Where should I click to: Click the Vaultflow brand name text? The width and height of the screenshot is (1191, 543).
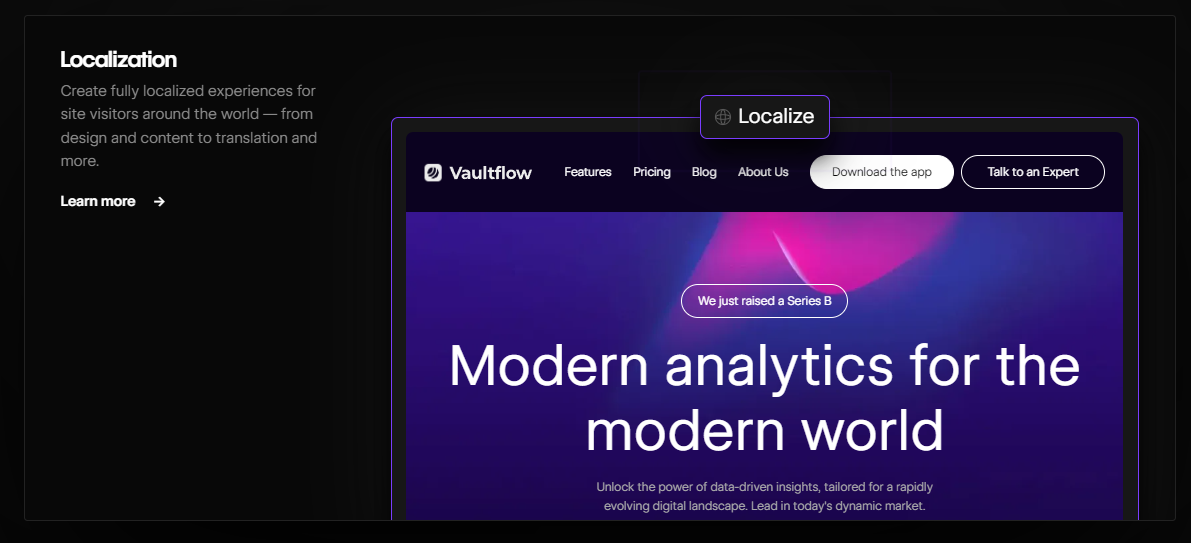pos(491,173)
